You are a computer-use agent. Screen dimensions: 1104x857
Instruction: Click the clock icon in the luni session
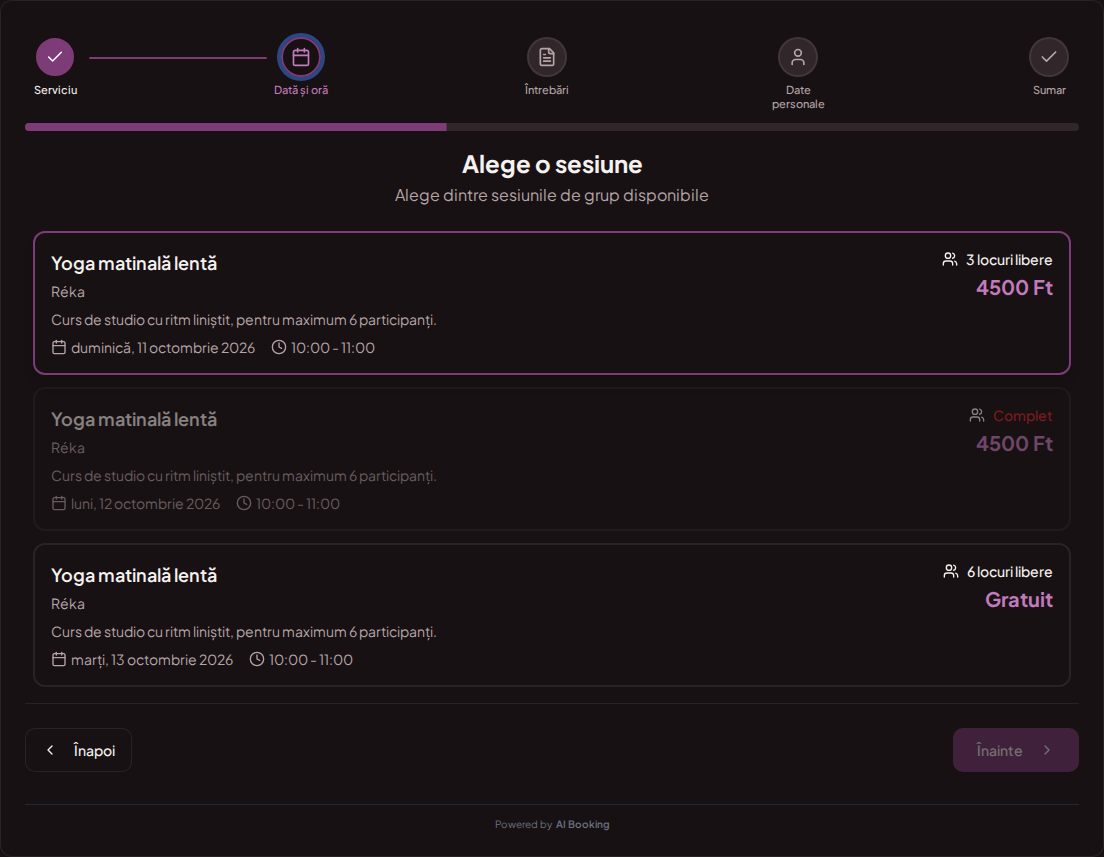point(244,503)
